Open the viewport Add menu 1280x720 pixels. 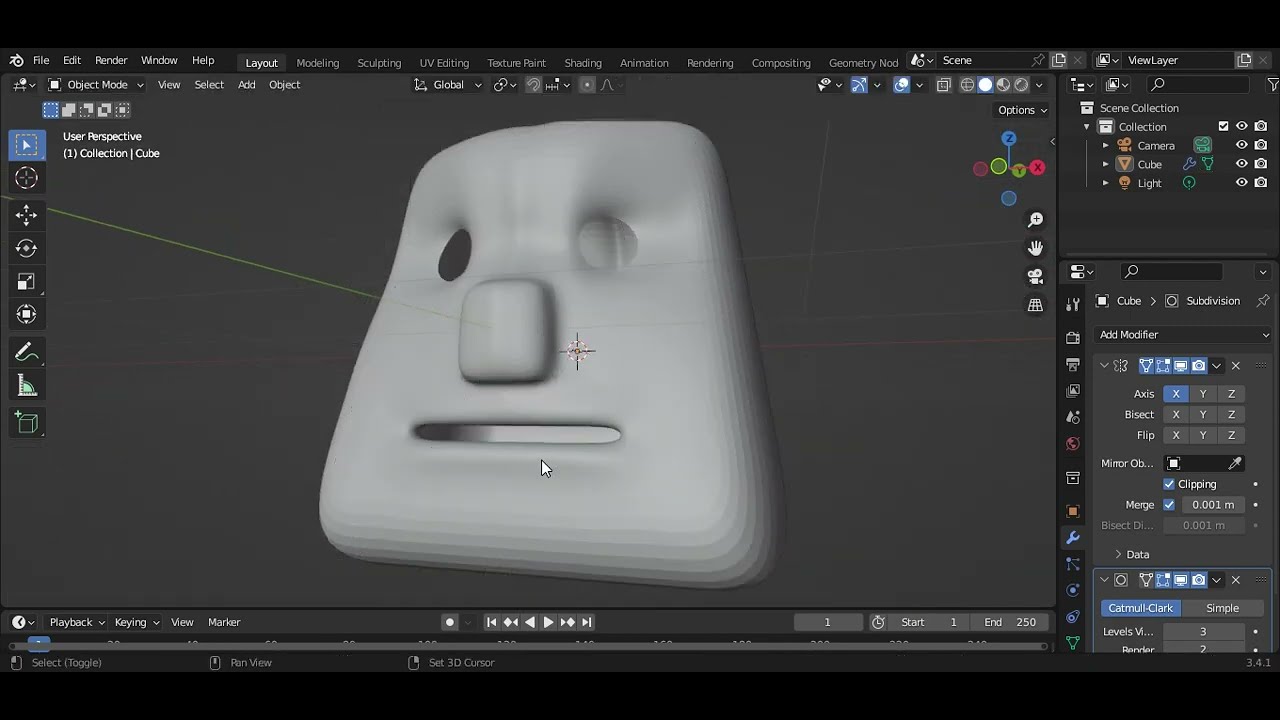tap(246, 85)
